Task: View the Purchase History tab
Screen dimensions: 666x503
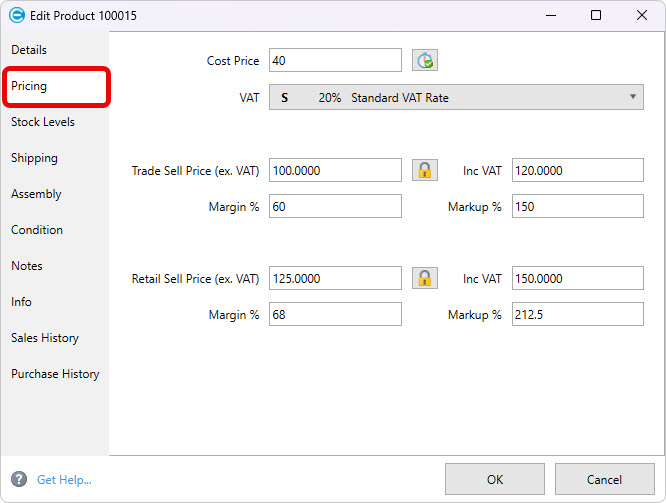Action: tap(55, 374)
